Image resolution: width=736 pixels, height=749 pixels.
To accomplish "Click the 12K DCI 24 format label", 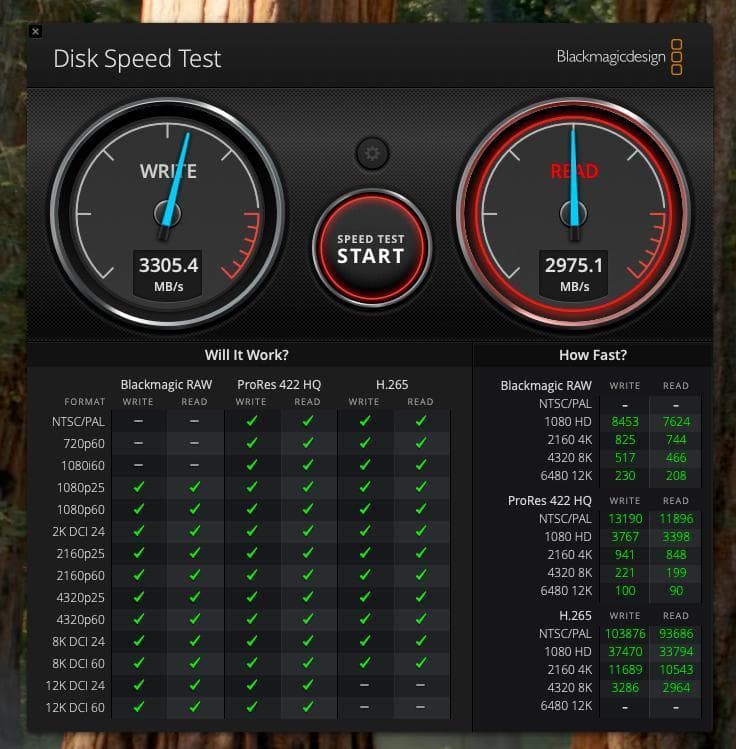I will coord(75,685).
